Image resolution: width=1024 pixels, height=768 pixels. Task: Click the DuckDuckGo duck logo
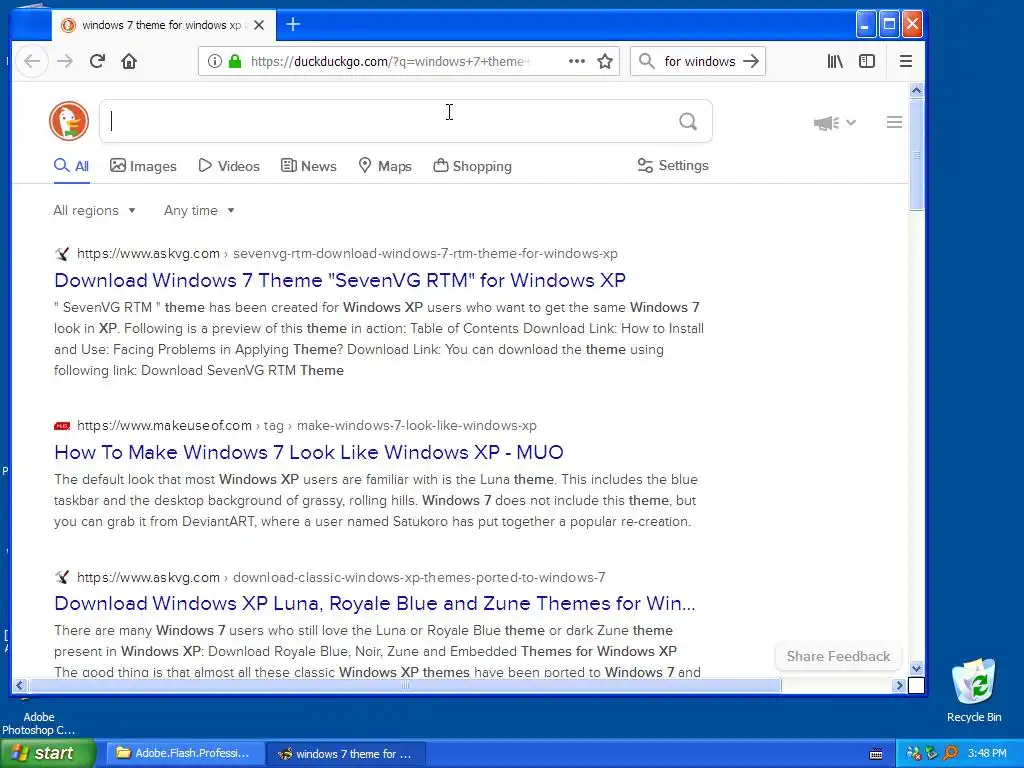69,121
